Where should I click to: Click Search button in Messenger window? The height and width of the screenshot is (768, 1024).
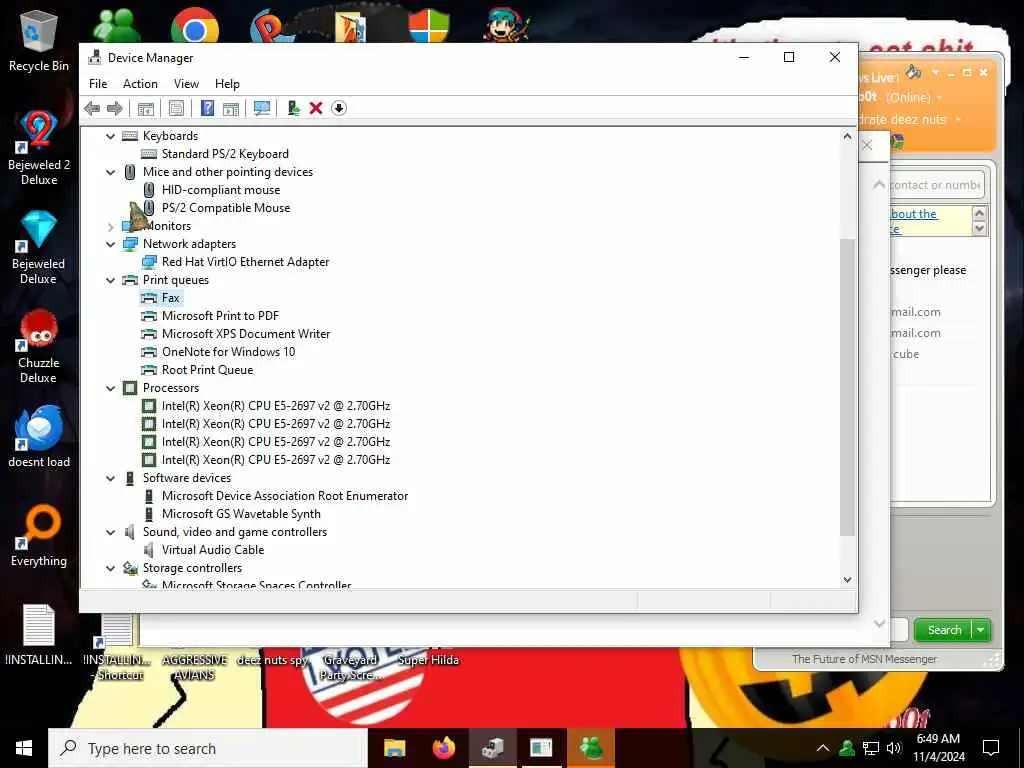pos(944,630)
